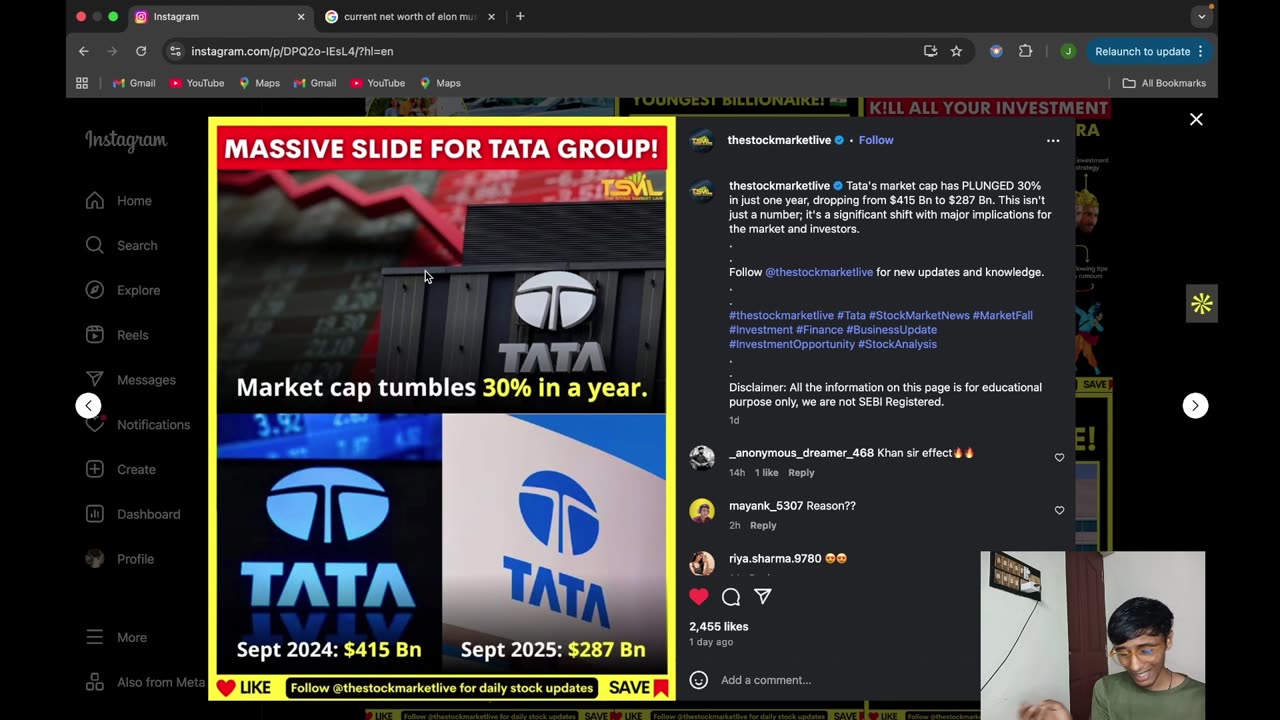Go to next post arrow

(x=1195, y=405)
